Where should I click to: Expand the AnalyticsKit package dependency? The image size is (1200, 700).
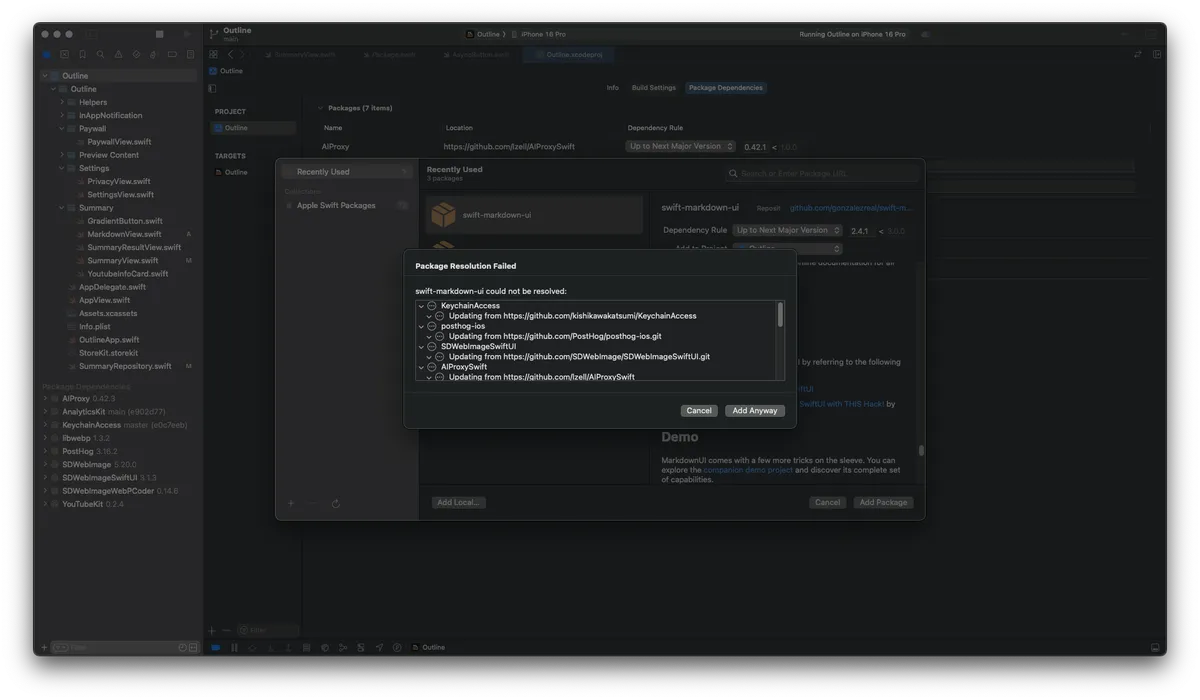pyautogui.click(x=45, y=412)
